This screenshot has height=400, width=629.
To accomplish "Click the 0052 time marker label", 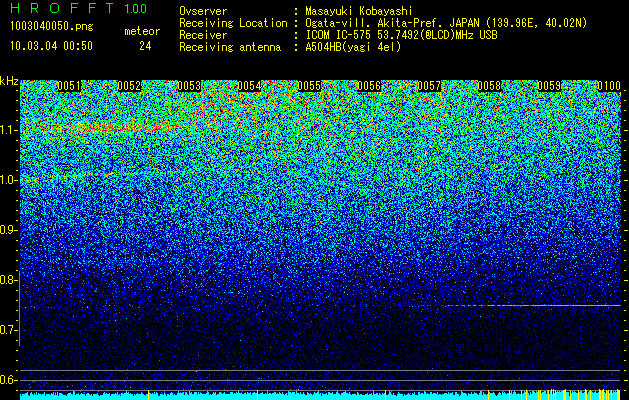I will (x=129, y=86).
